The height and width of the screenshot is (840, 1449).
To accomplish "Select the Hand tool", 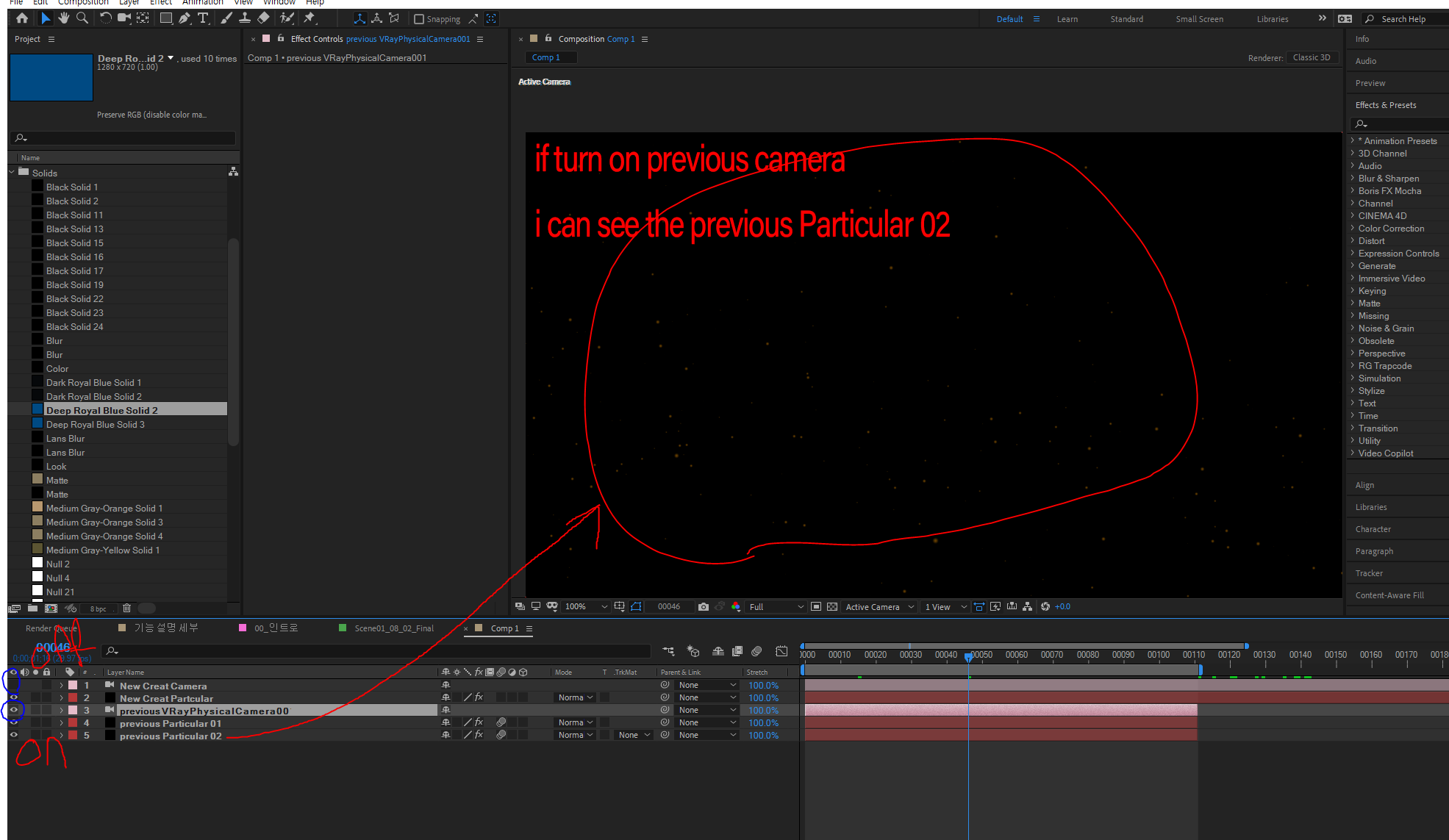I will (x=64, y=18).
